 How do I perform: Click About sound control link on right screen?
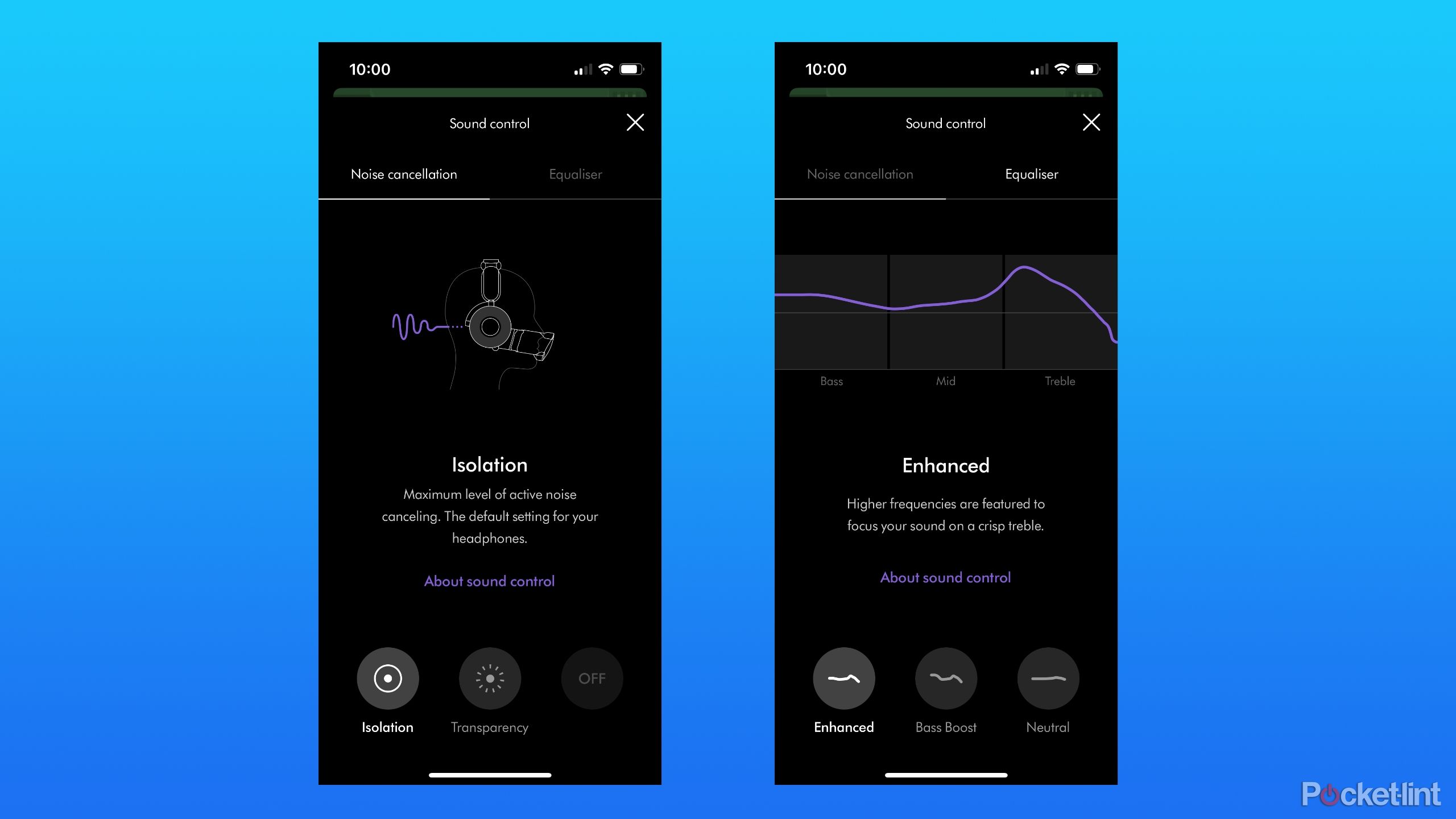point(945,577)
